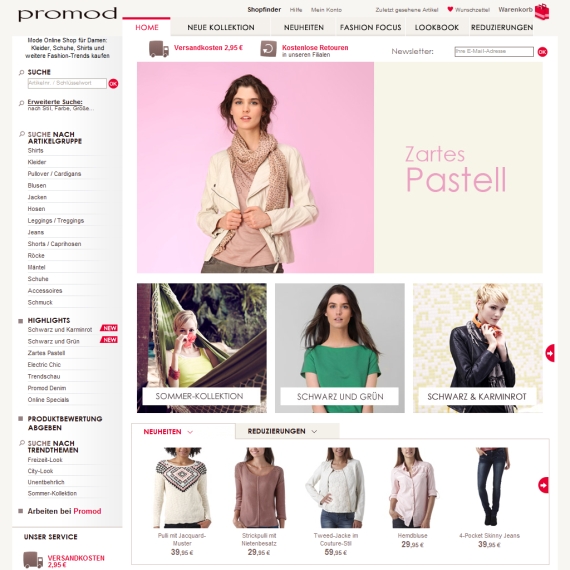The image size is (570, 570).
Task: Click the Arbeiten bei Promod link
Action: click(x=64, y=511)
